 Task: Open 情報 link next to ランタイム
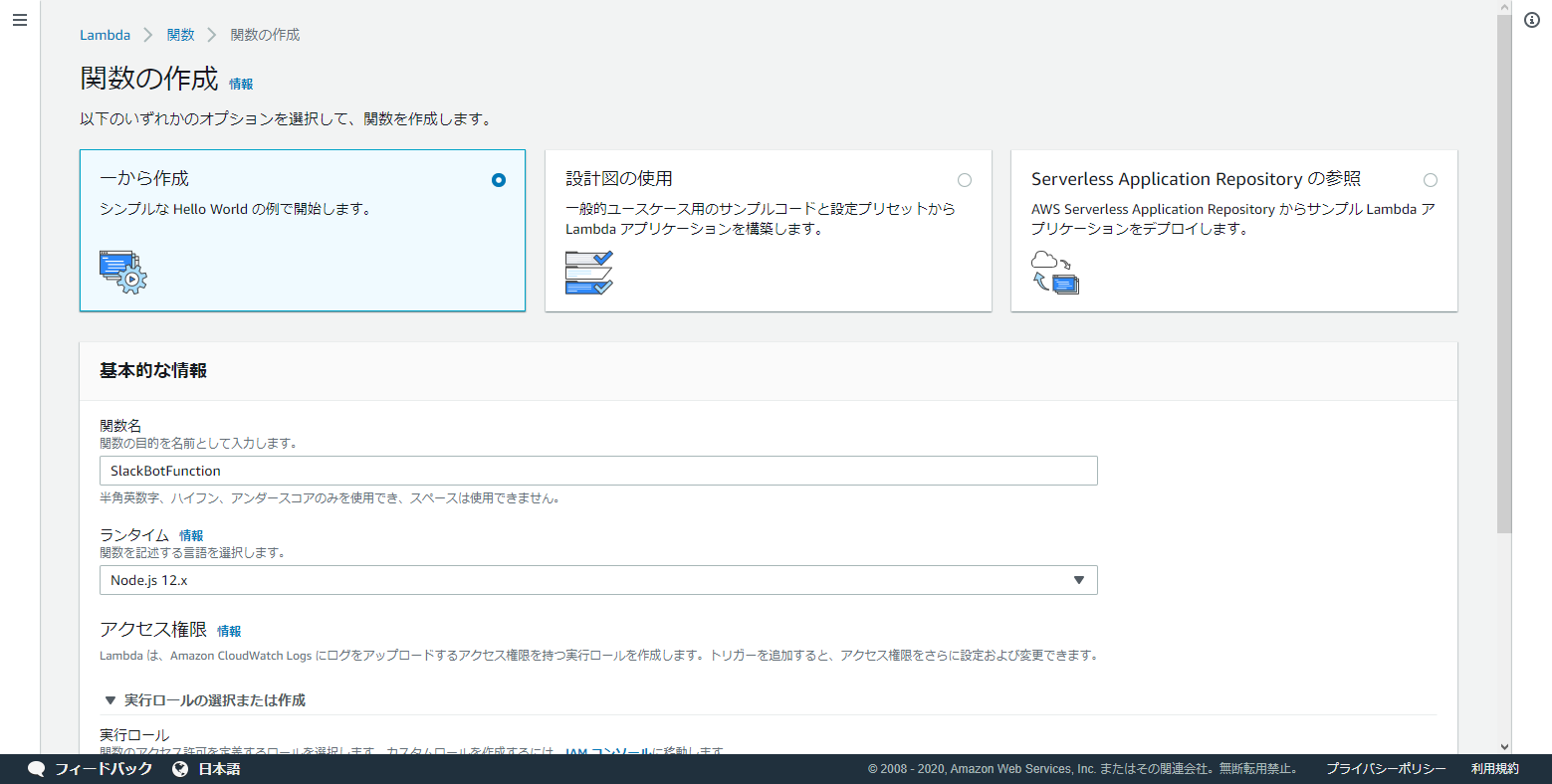191,536
